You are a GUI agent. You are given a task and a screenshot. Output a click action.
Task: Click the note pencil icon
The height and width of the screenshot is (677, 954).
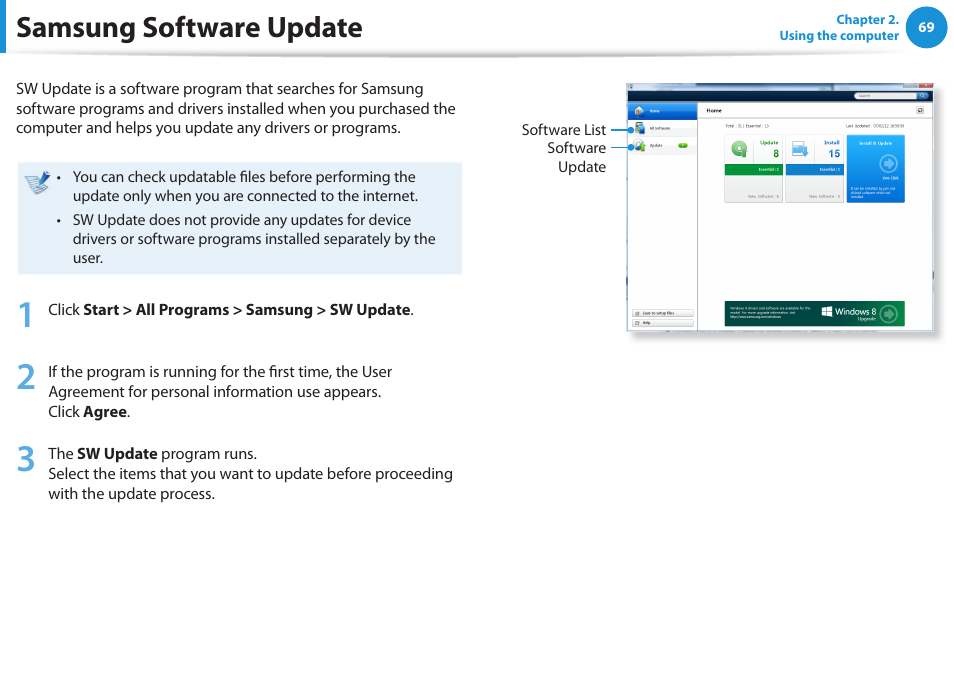[x=38, y=182]
